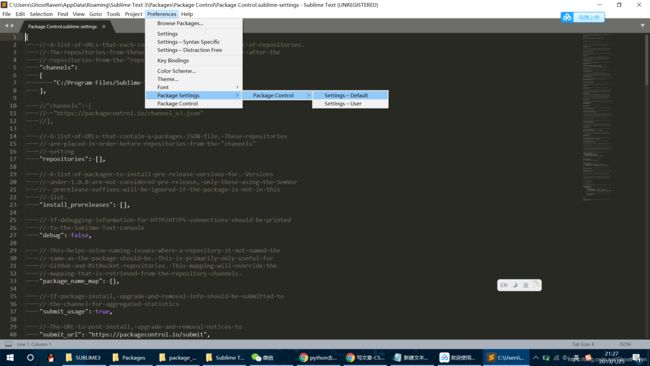The image size is (650, 366).
Task: Open the File menu
Action: 7,14
